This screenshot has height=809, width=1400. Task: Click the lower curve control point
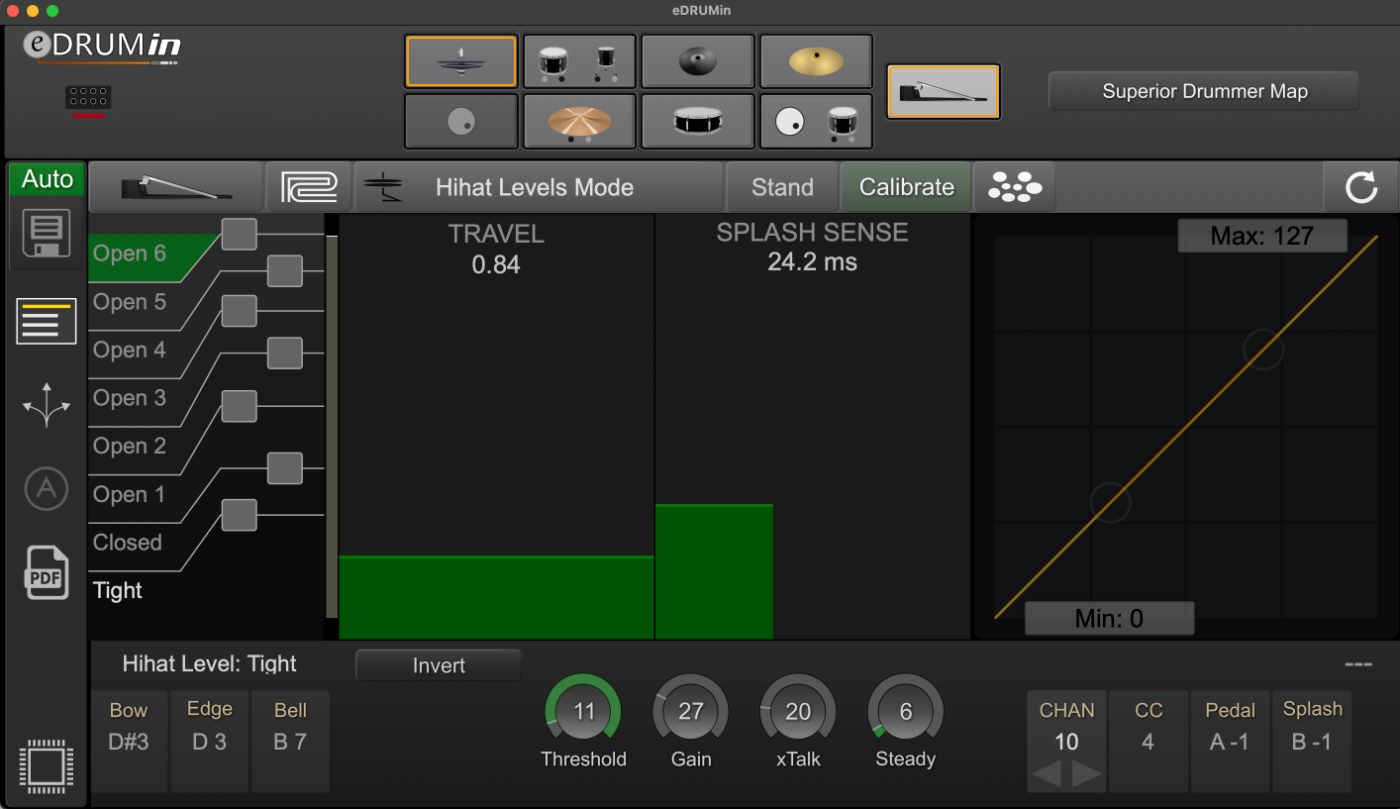1110,503
